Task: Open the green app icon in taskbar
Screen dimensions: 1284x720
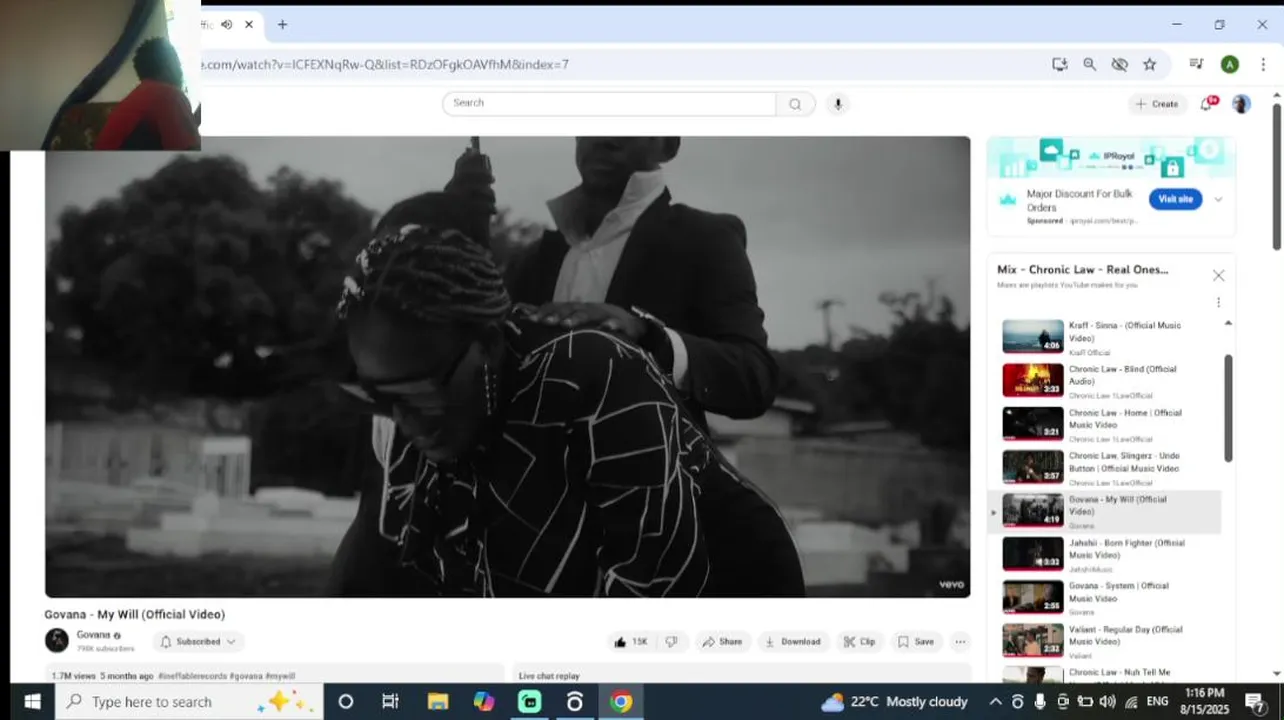Action: (529, 702)
